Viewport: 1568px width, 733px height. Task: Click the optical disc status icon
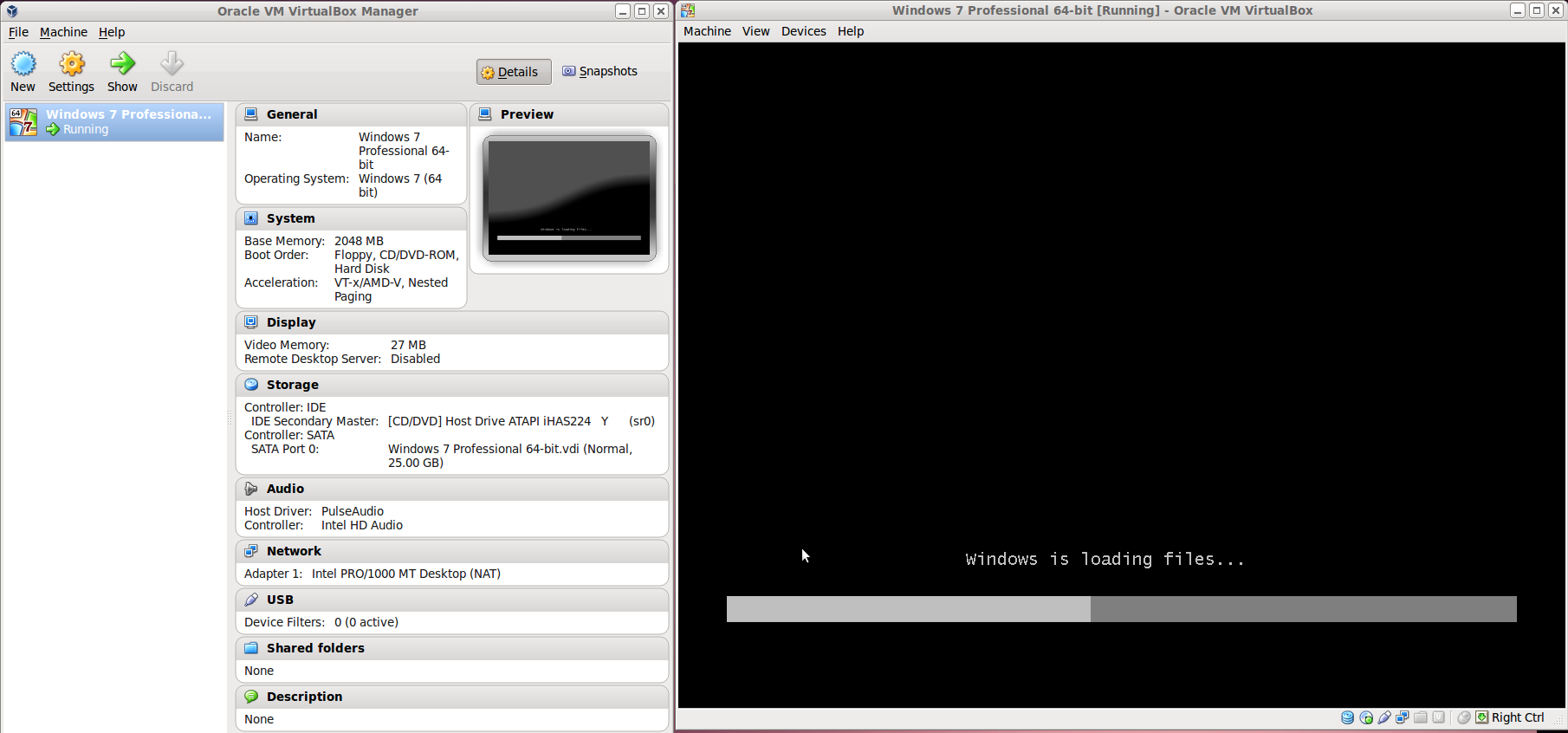[x=1366, y=717]
